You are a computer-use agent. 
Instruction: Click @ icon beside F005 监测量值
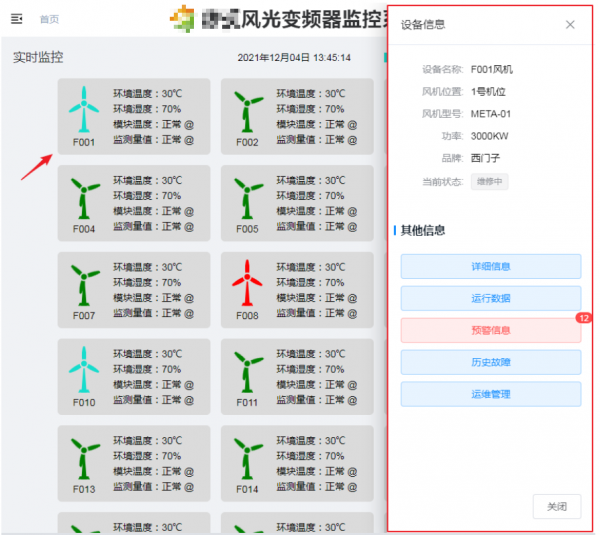click(352, 227)
